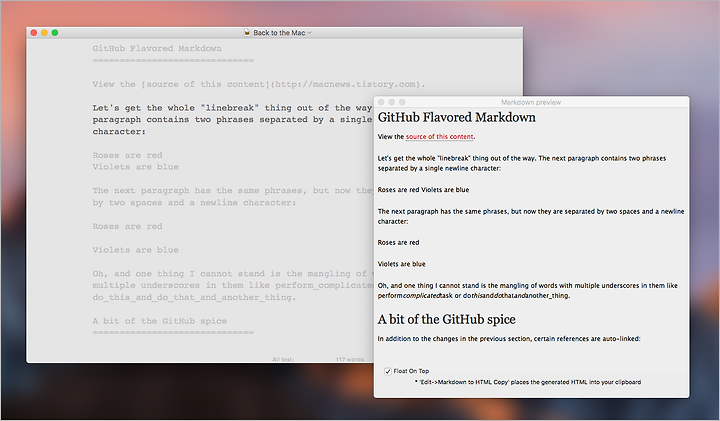Image resolution: width=720 pixels, height=421 pixels.
Task: Place cursor in highlighted line starting "Let's get" in editor
Action: [232, 108]
